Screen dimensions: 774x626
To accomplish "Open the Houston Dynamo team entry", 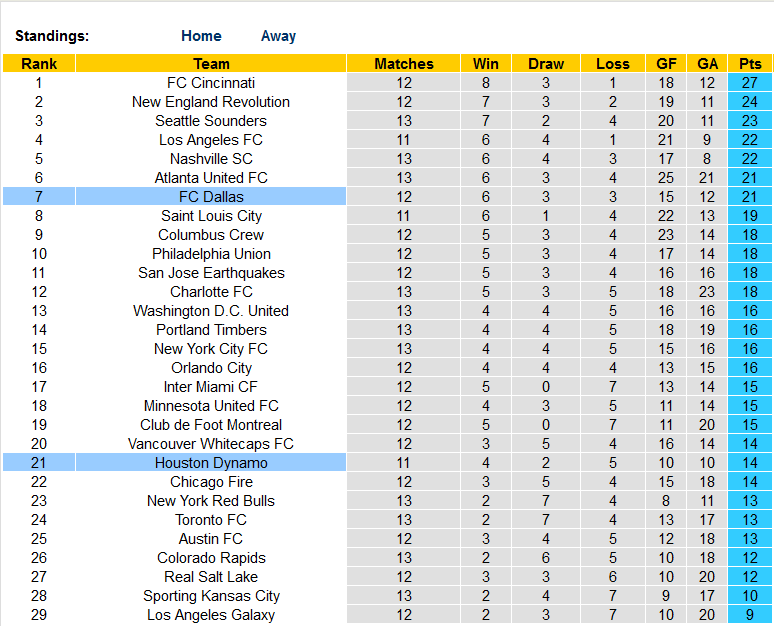I will click(x=211, y=463).
